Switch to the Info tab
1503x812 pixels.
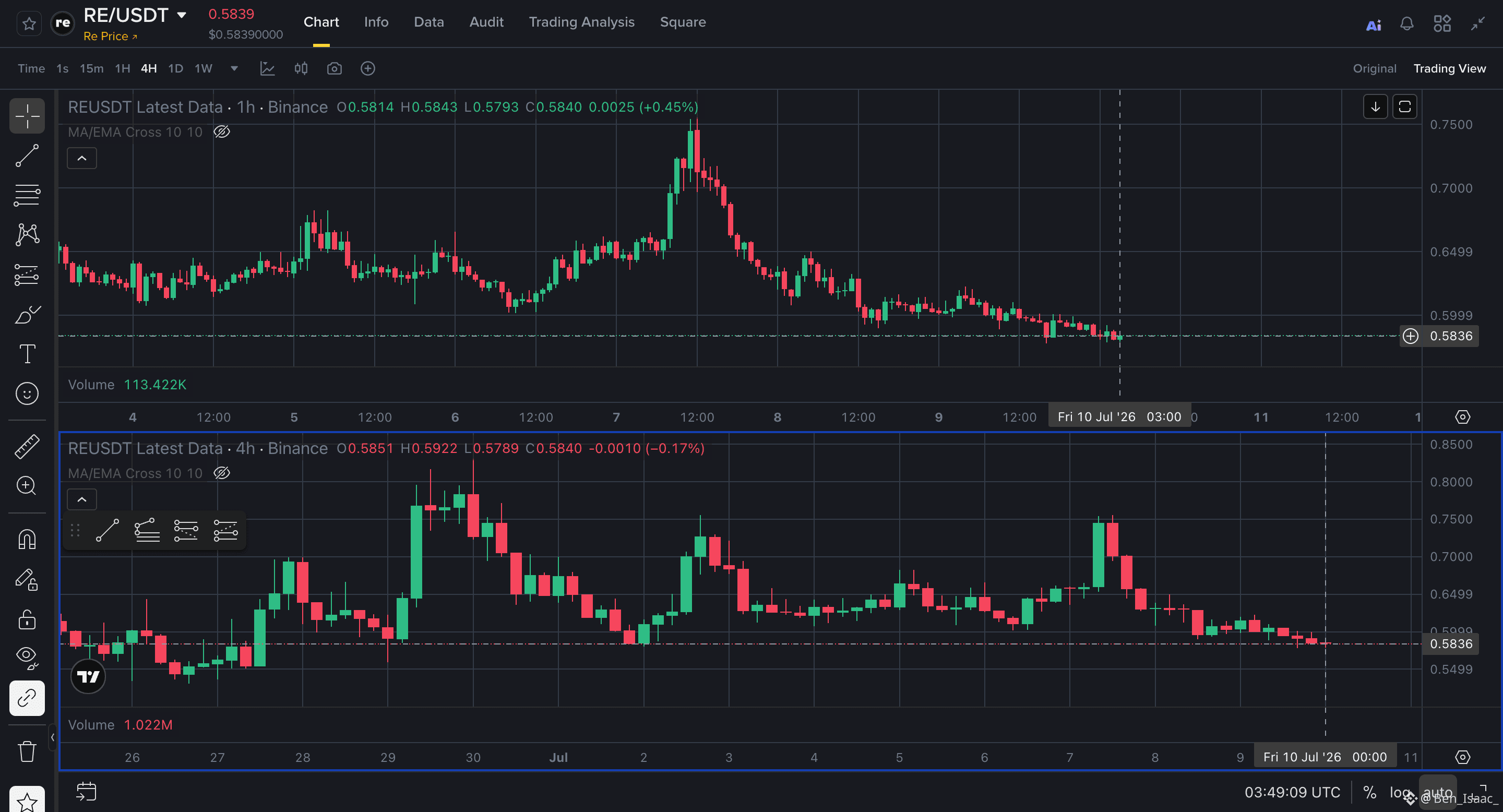376,22
